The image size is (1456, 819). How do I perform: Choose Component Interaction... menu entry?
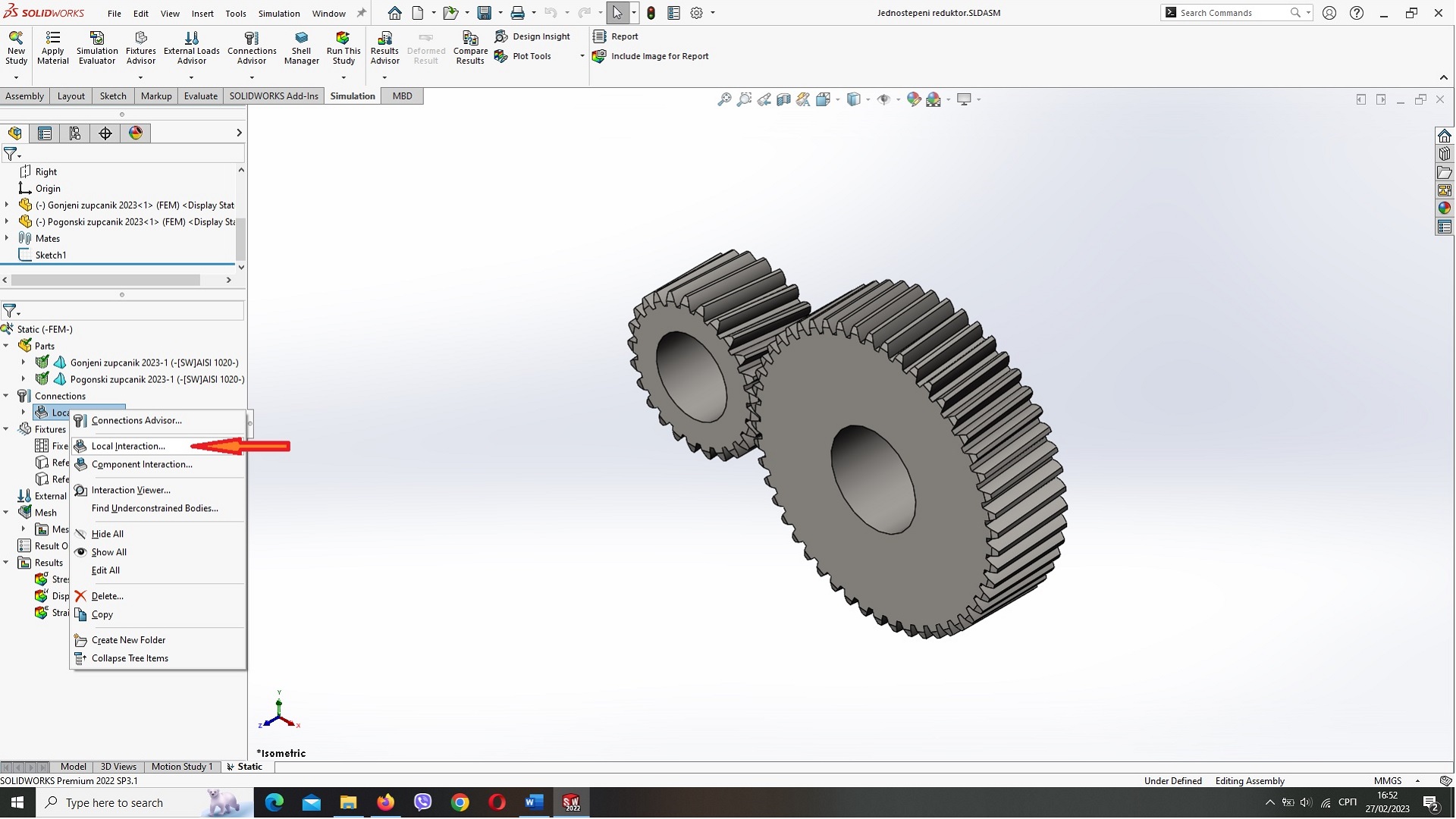click(158, 465)
